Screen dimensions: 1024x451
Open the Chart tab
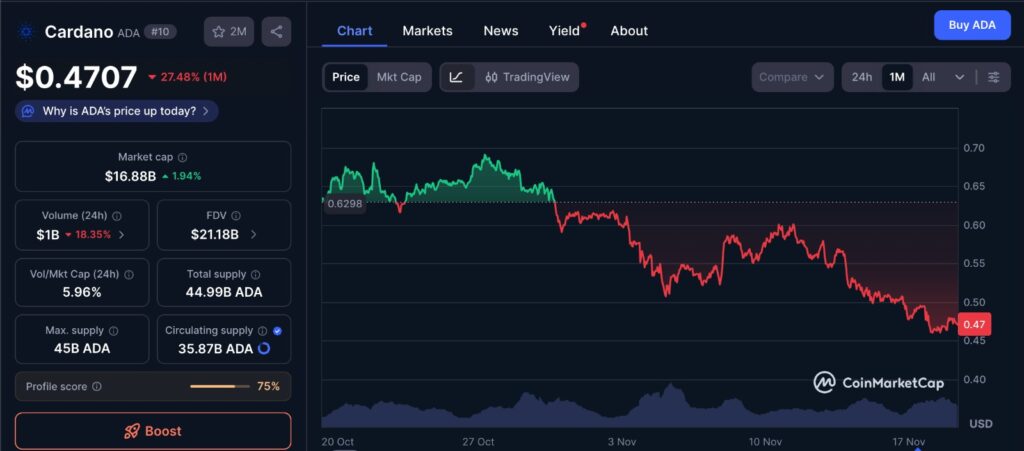coord(355,31)
